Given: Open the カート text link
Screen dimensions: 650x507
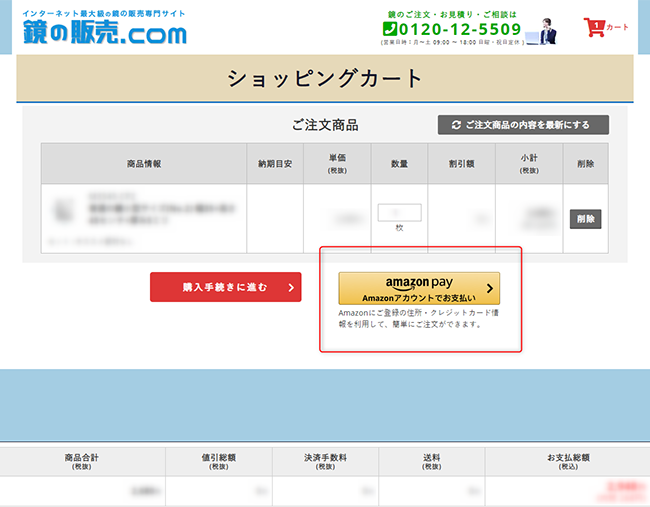Looking at the screenshot, I should [x=618, y=28].
